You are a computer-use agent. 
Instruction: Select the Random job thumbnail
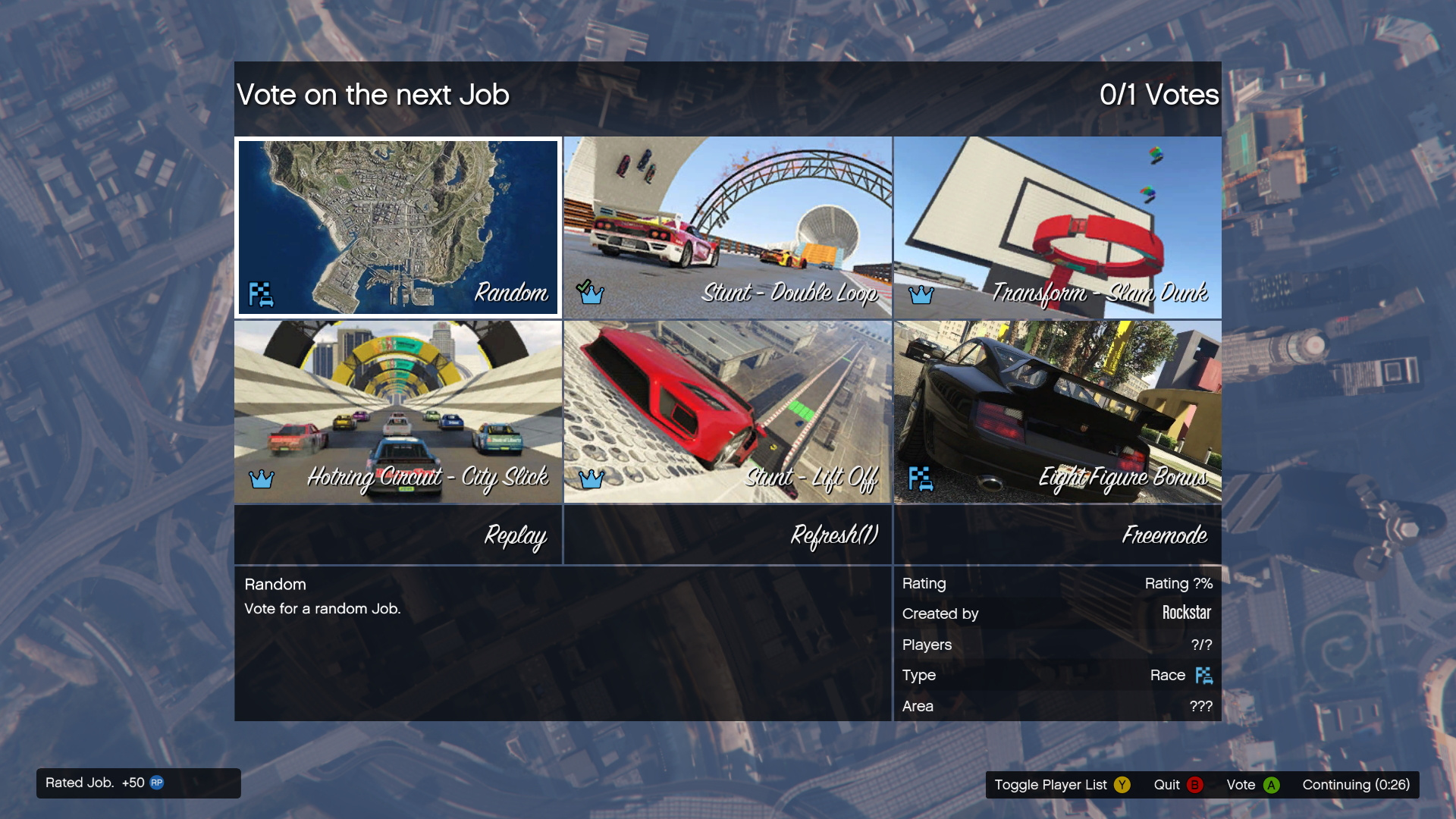(398, 227)
